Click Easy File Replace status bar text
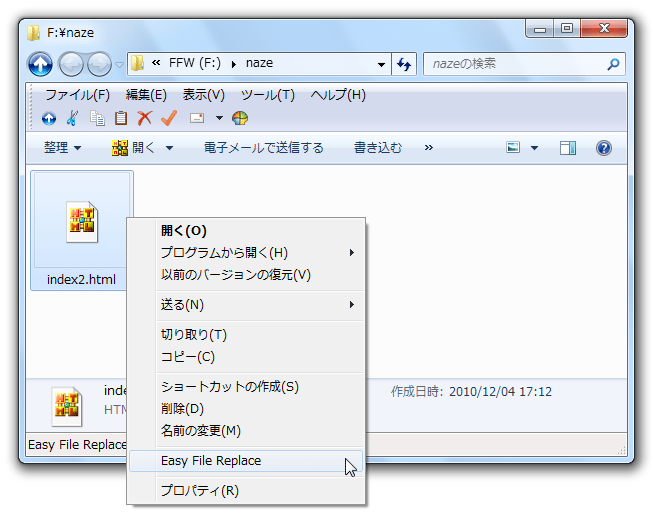 [x=77, y=444]
